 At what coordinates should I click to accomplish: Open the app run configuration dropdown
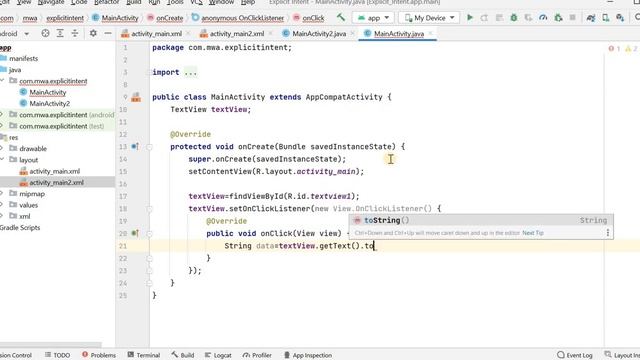373,18
